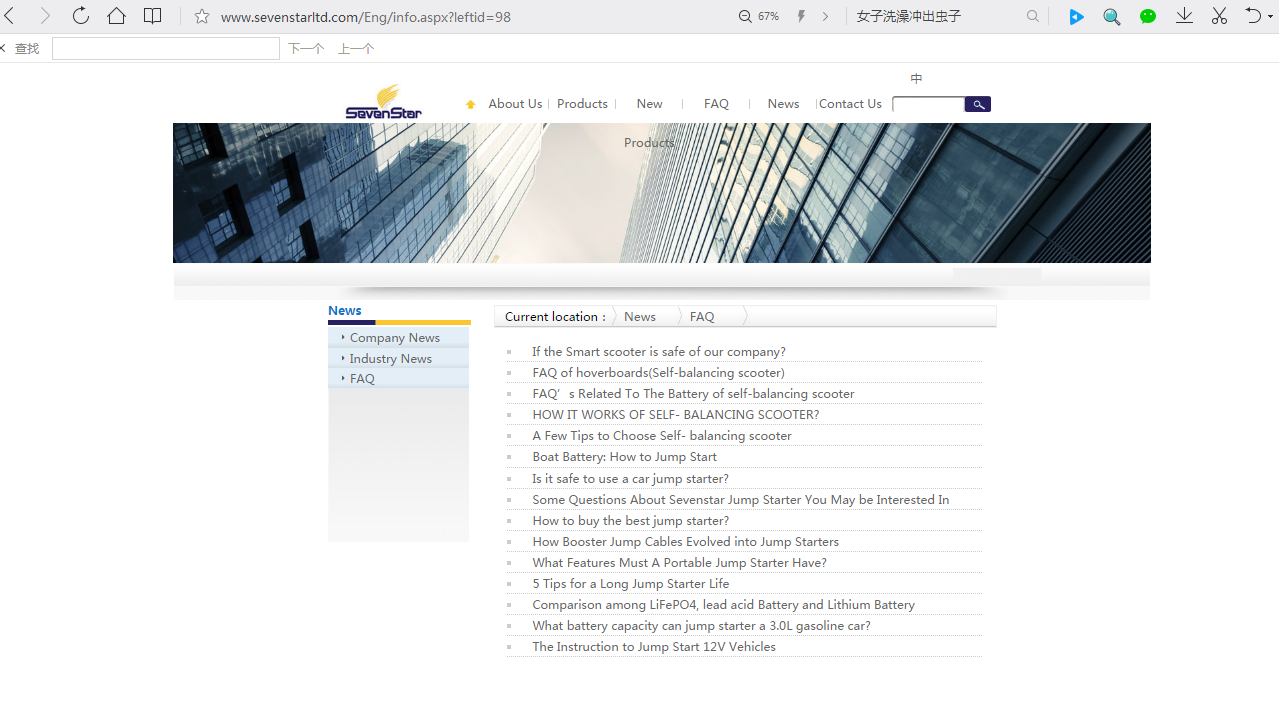Click the zoom 67% magnifier control

pyautogui.click(x=759, y=16)
